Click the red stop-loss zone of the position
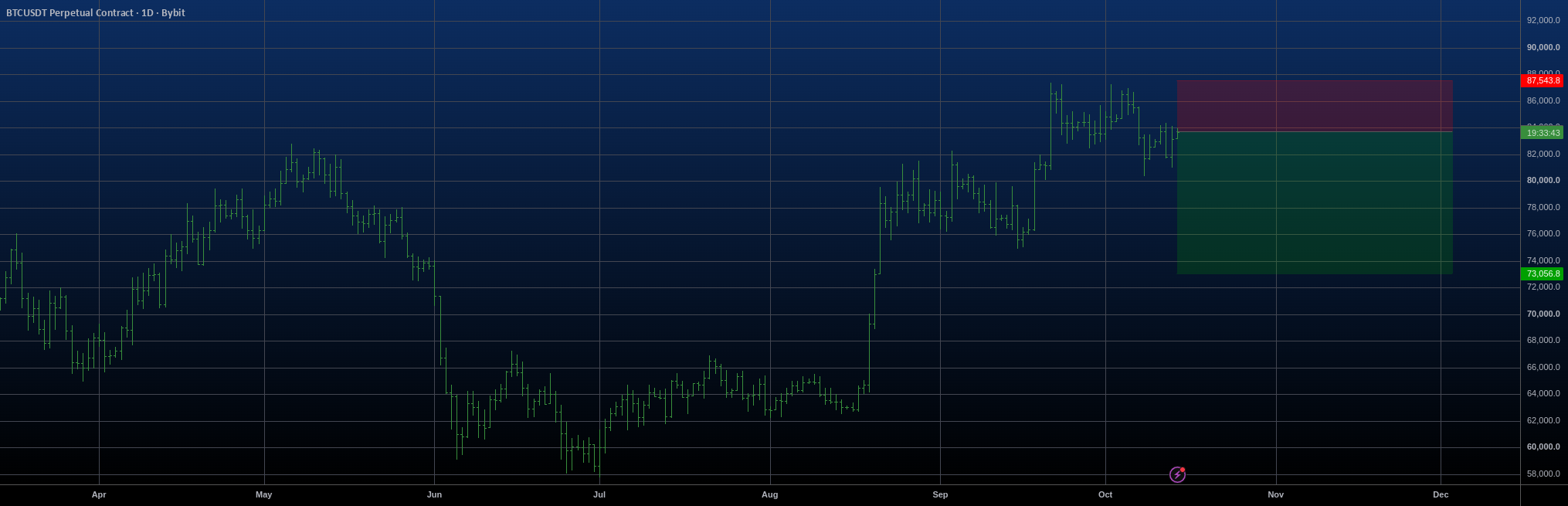Viewport: 1568px width, 506px height. pyautogui.click(x=1315, y=106)
